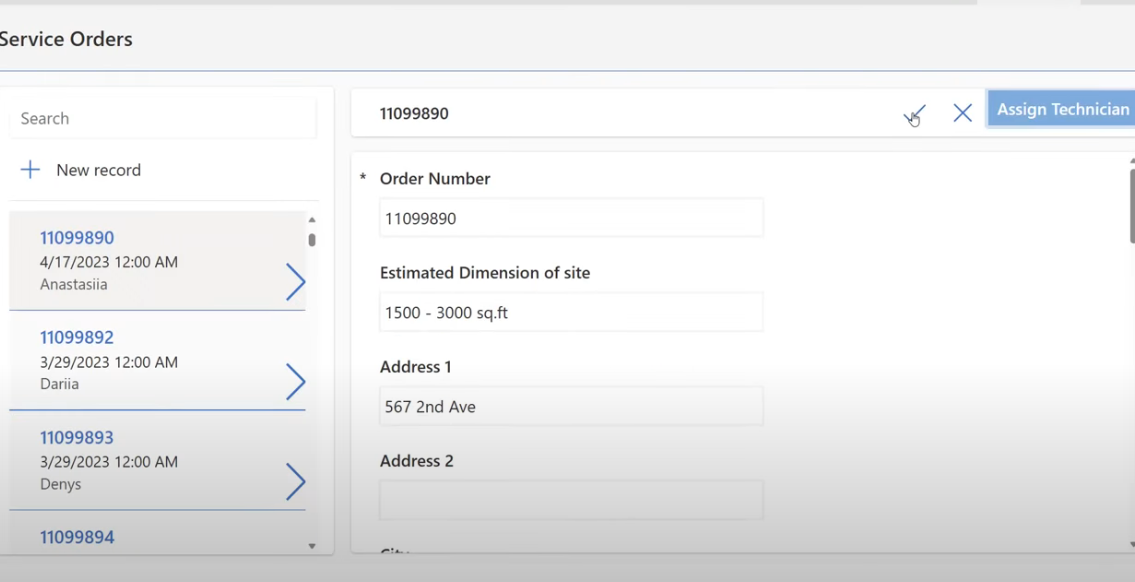Expand order 11099892 with its chevron
The image size is (1135, 582).
point(296,381)
